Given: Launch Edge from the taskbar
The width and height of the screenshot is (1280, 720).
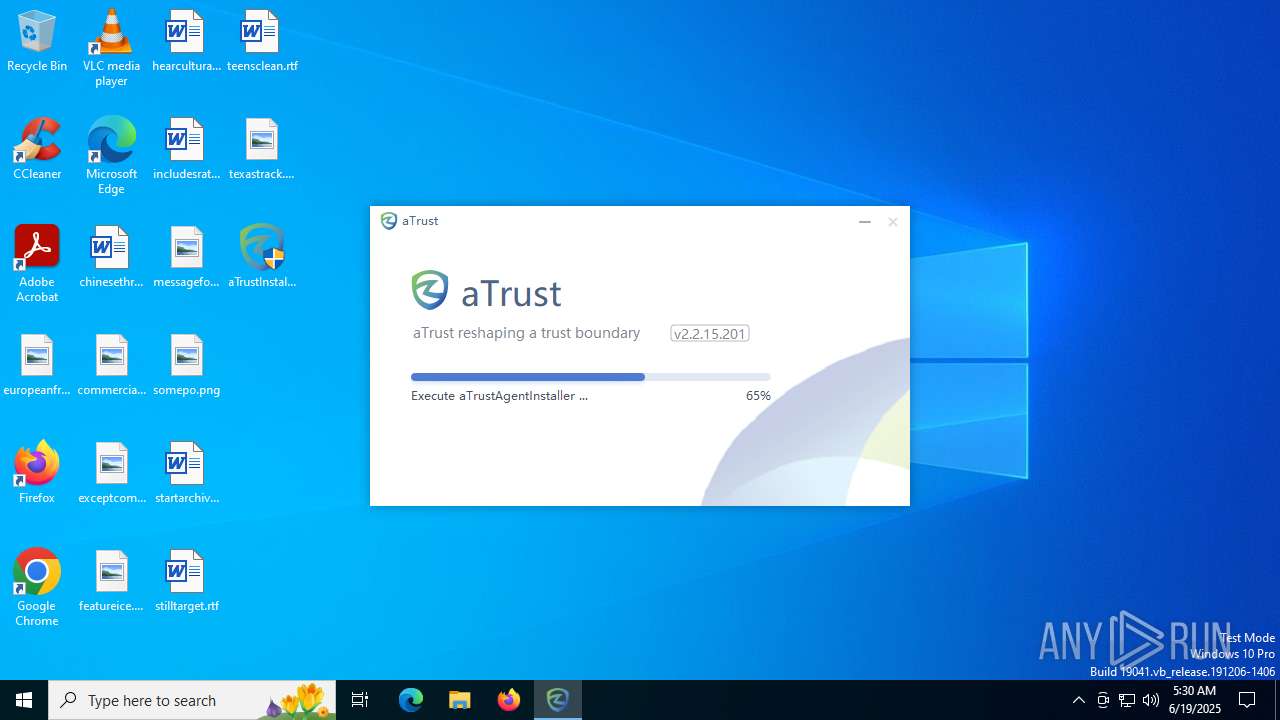Looking at the screenshot, I should (x=411, y=700).
